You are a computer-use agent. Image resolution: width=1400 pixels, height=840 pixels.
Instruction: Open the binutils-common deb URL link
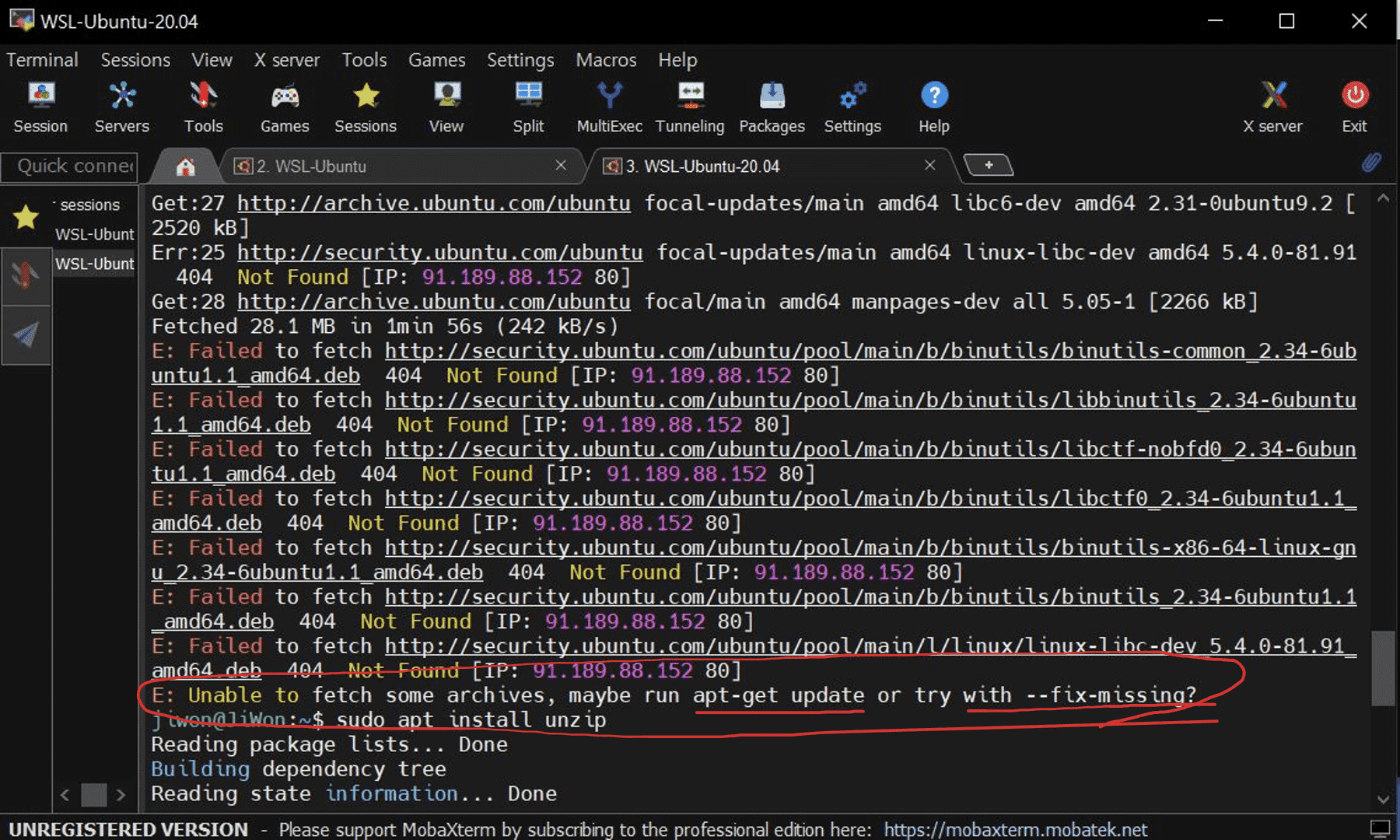coord(870,351)
